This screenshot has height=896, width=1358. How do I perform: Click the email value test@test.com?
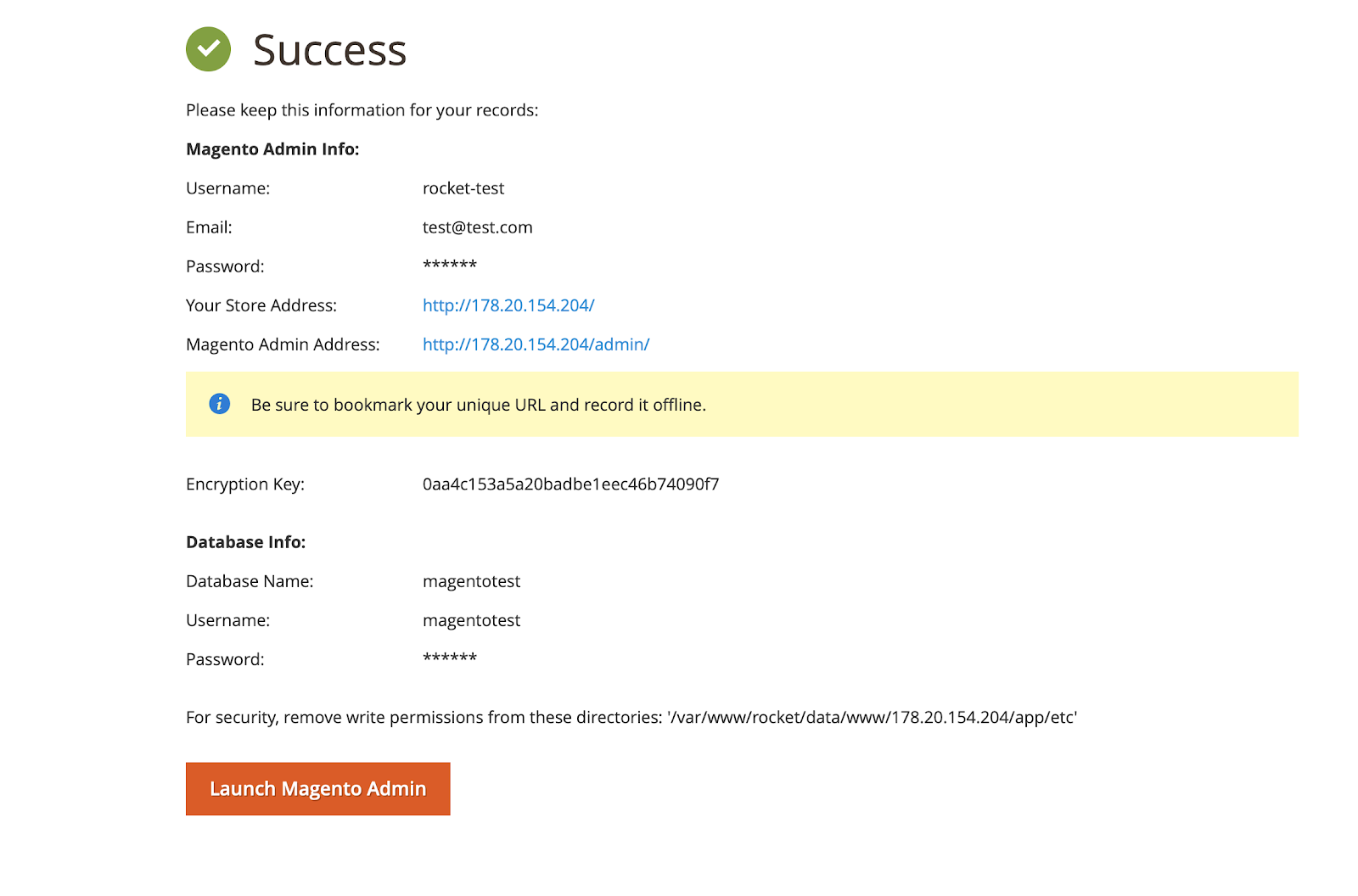click(478, 227)
